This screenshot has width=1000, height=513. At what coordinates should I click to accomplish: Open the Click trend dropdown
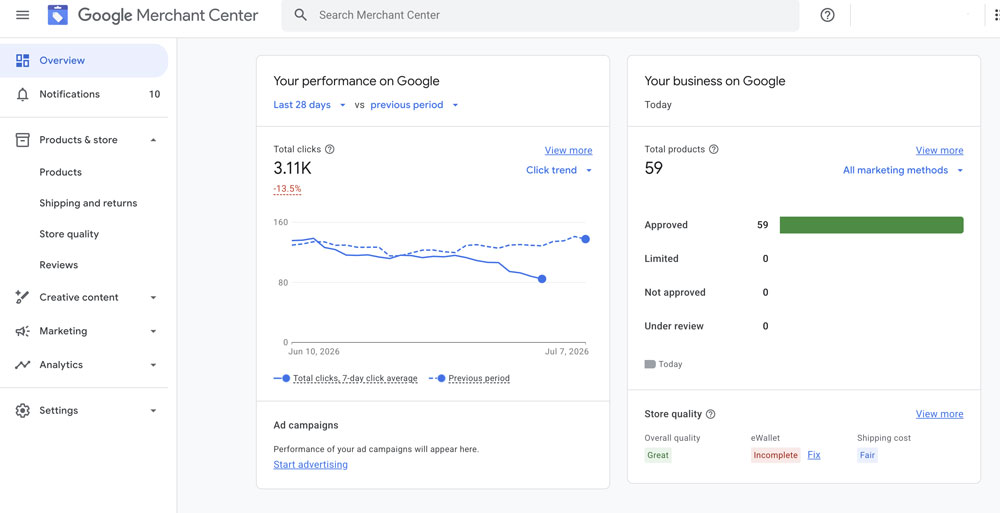[559, 170]
